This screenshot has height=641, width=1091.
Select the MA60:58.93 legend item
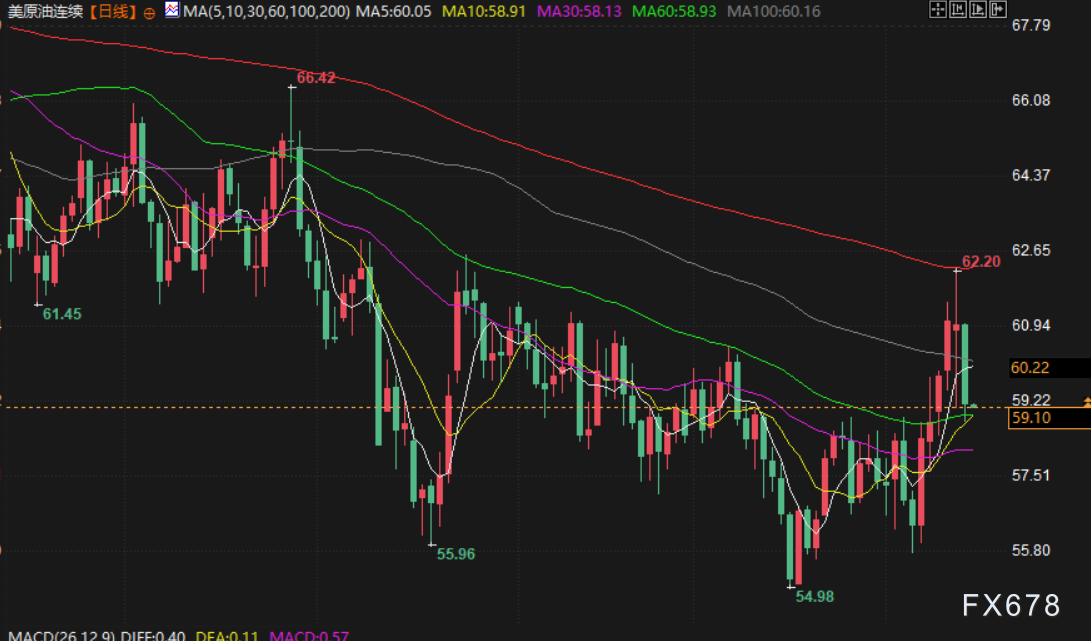click(x=680, y=12)
